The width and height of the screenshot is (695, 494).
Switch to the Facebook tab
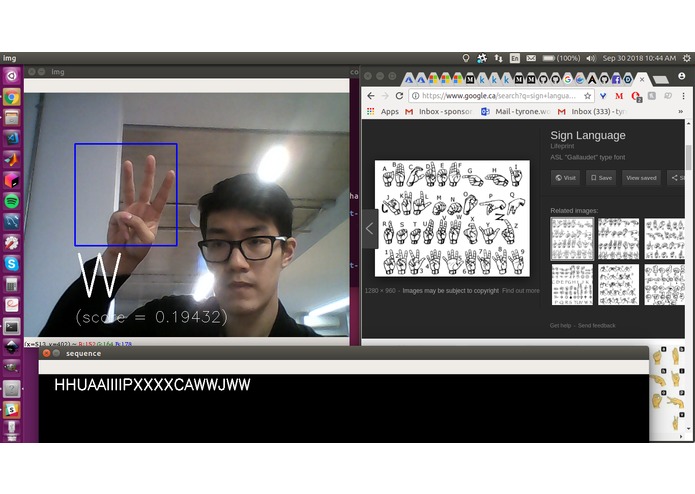pos(616,80)
